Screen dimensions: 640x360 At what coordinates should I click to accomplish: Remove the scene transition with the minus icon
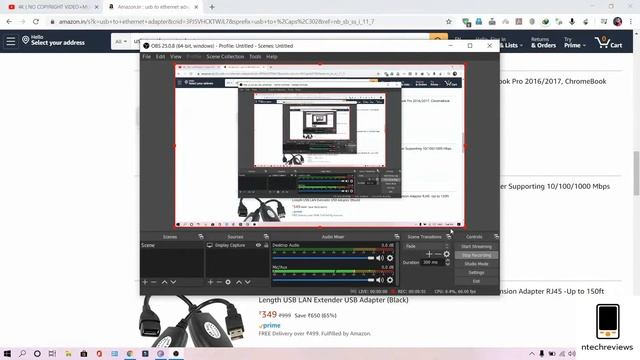tap(438, 254)
